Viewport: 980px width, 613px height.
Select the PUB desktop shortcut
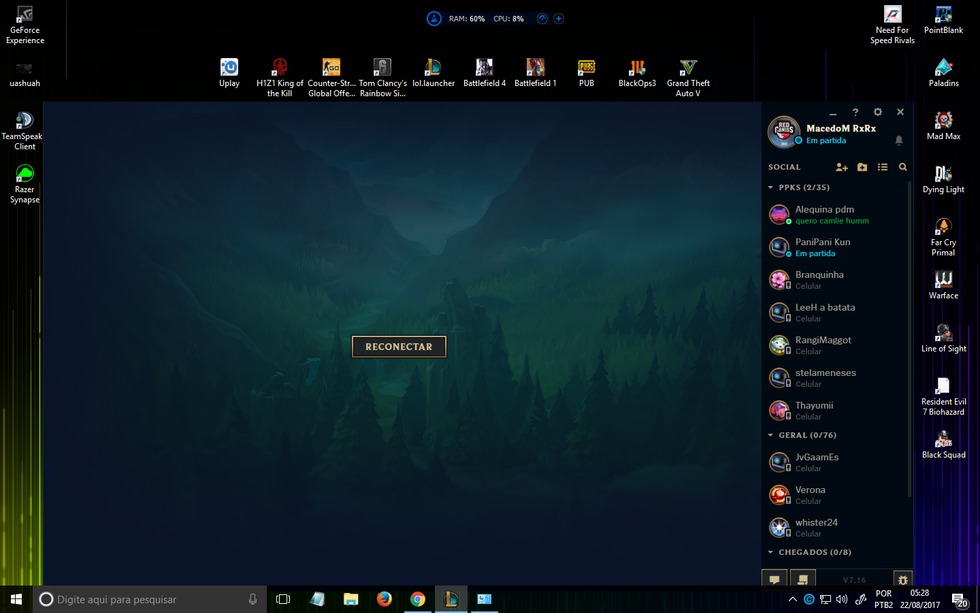coord(586,73)
